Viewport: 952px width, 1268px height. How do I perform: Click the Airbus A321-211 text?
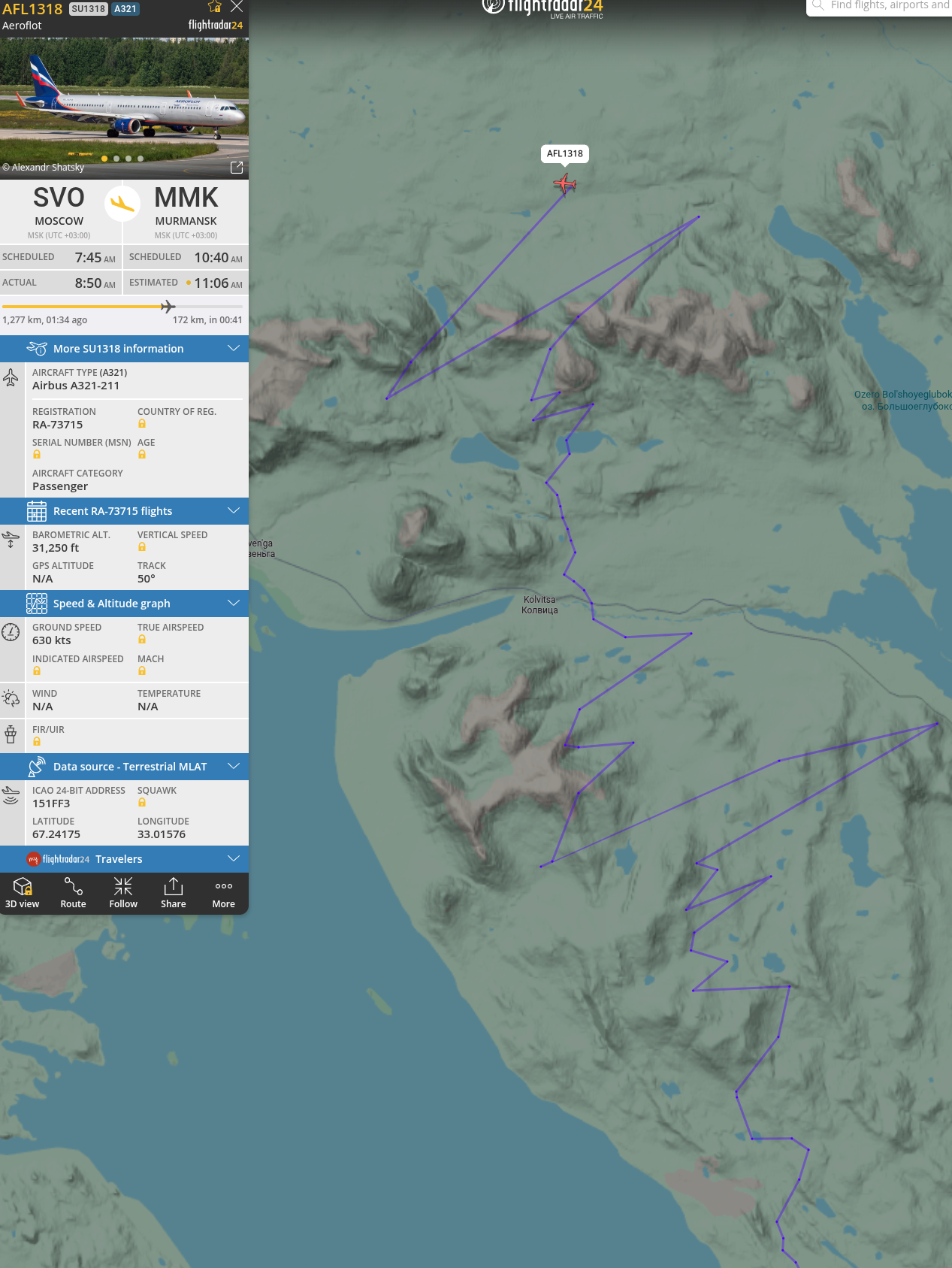click(x=76, y=386)
